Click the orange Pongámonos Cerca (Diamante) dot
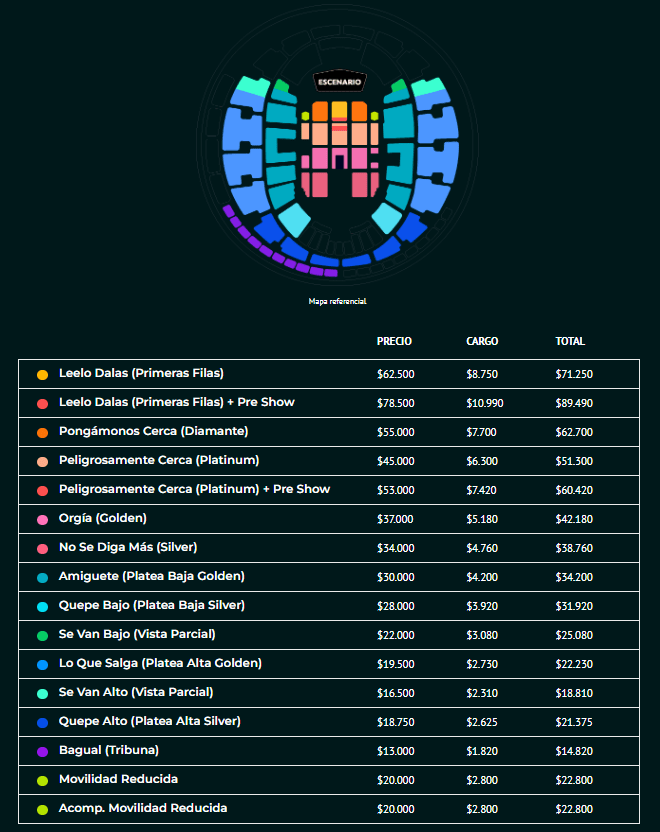 click(42, 432)
